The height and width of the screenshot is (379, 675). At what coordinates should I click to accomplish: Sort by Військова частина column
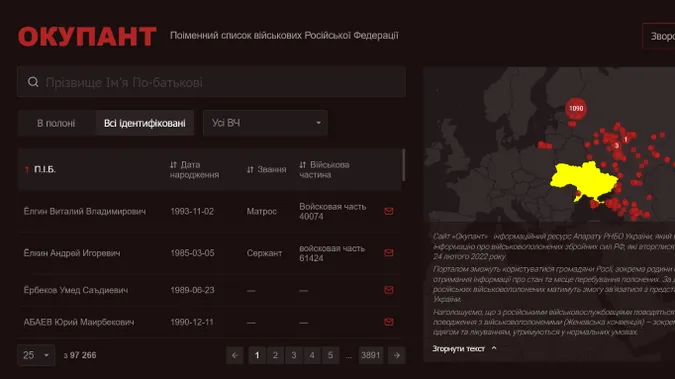click(x=324, y=170)
